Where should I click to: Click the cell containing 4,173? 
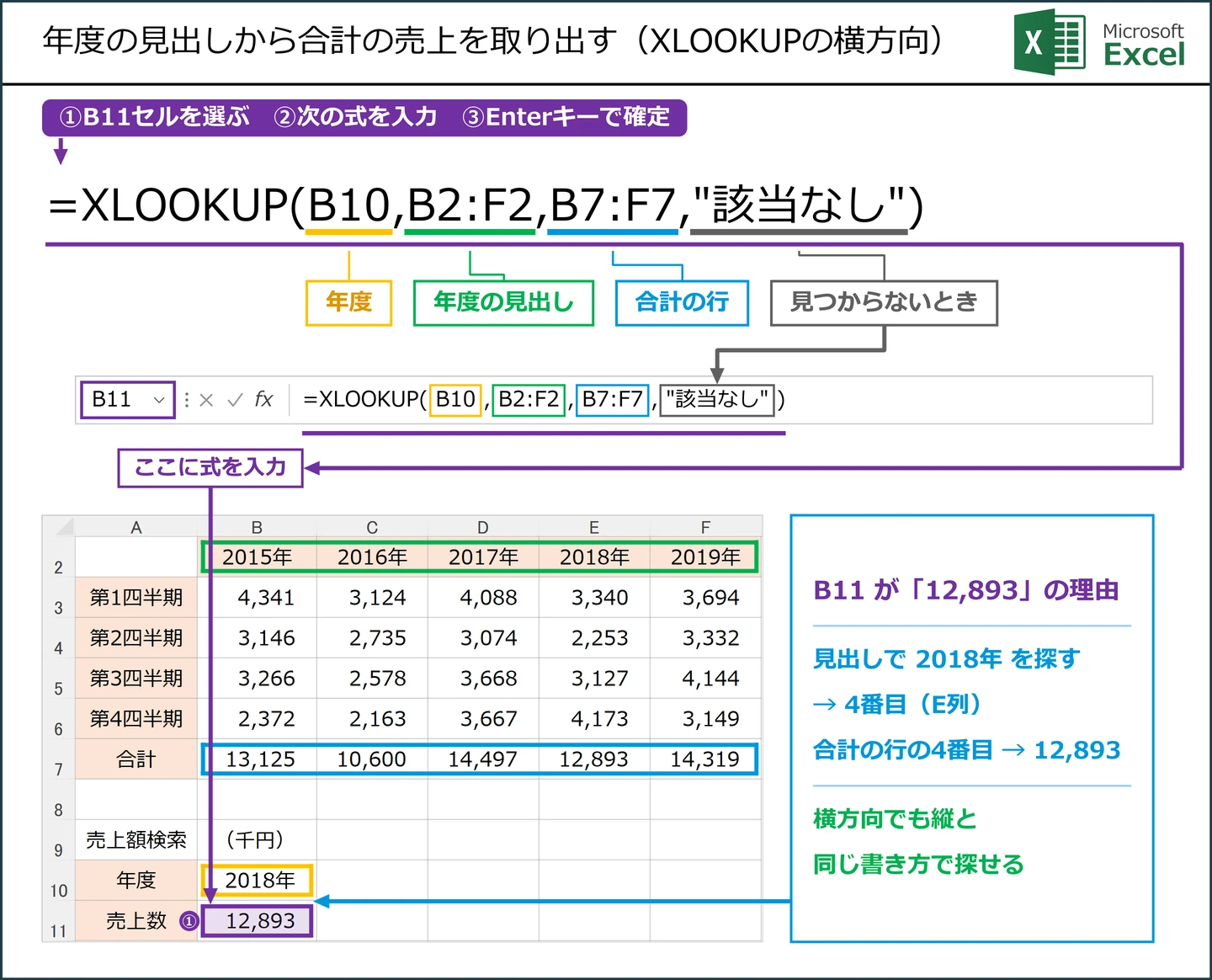pos(594,719)
